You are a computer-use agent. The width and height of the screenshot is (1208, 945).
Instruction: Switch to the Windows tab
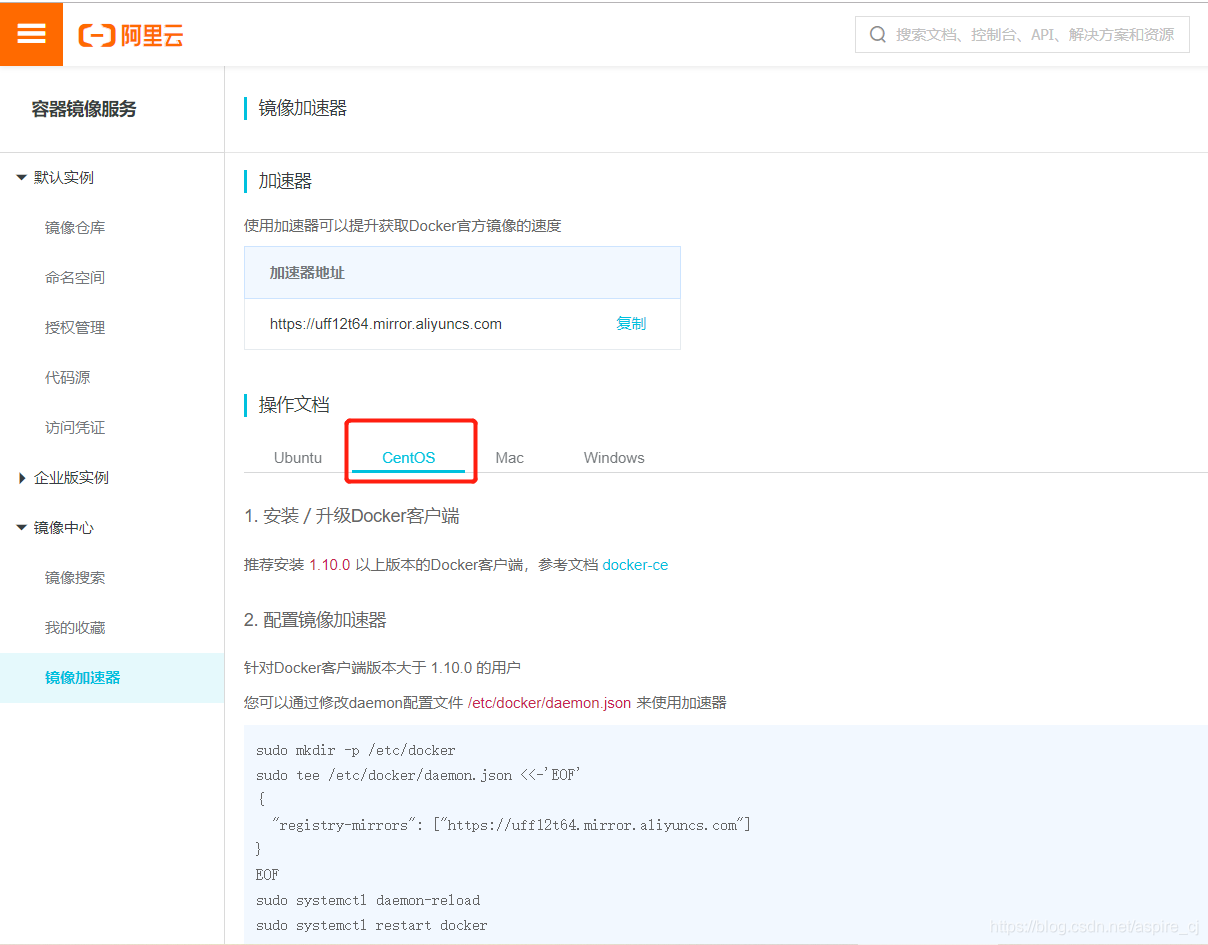coord(614,458)
